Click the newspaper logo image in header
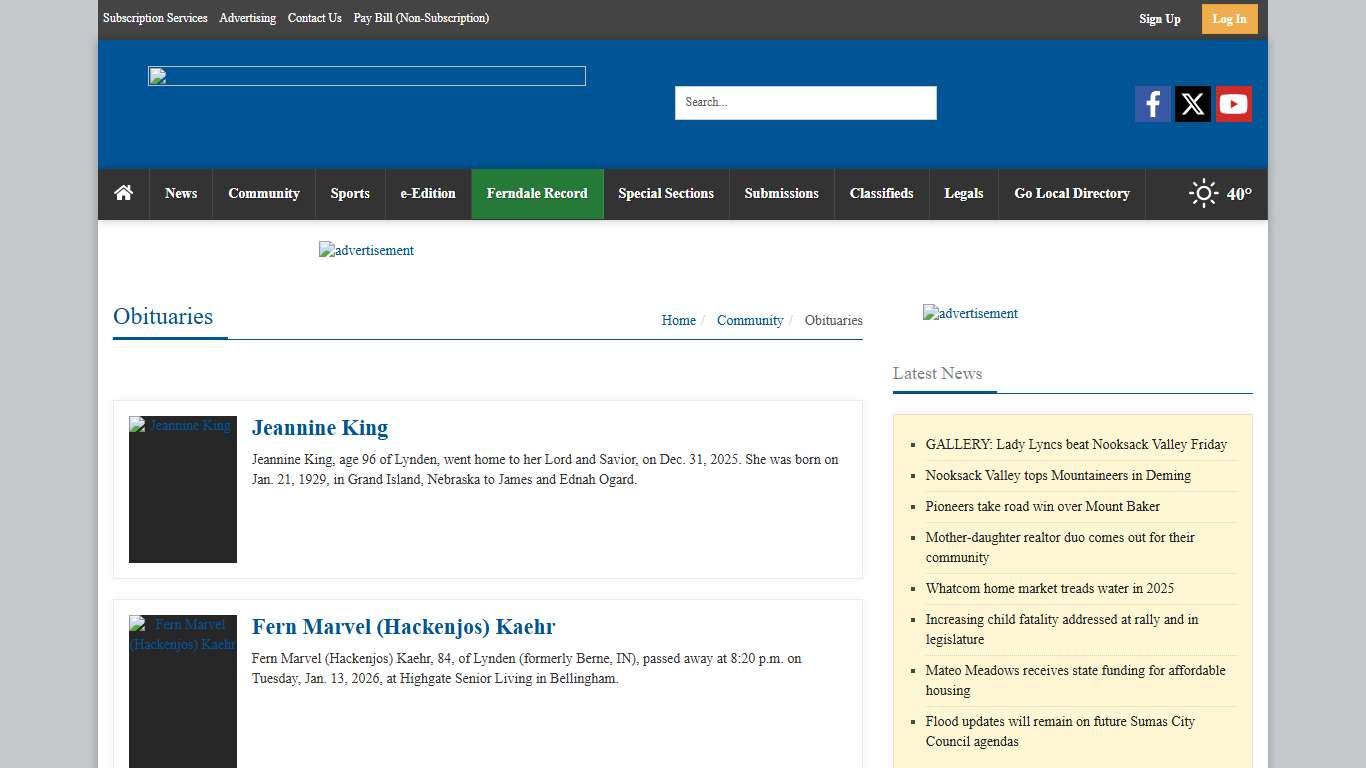Screen dimensions: 1366x768 [366, 76]
